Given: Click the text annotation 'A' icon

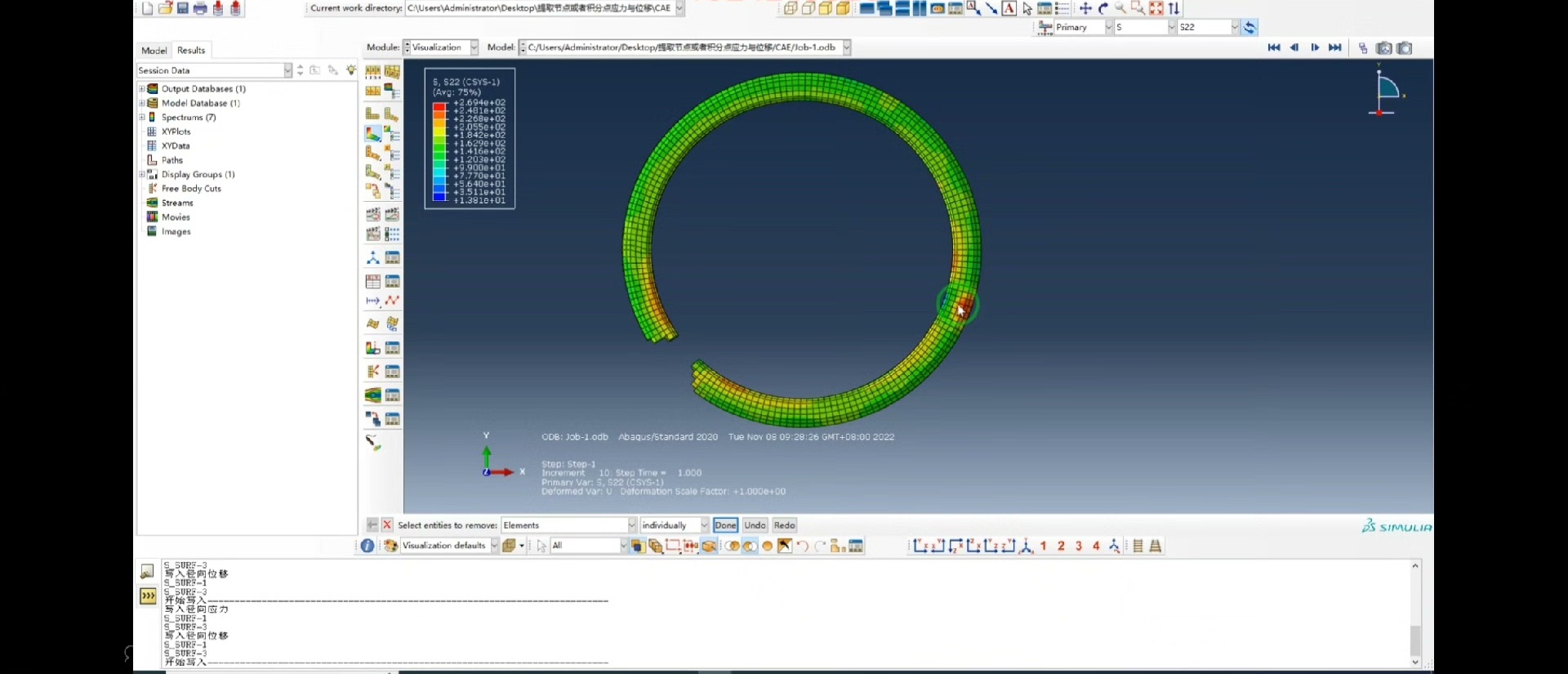Looking at the screenshot, I should 1009,8.
